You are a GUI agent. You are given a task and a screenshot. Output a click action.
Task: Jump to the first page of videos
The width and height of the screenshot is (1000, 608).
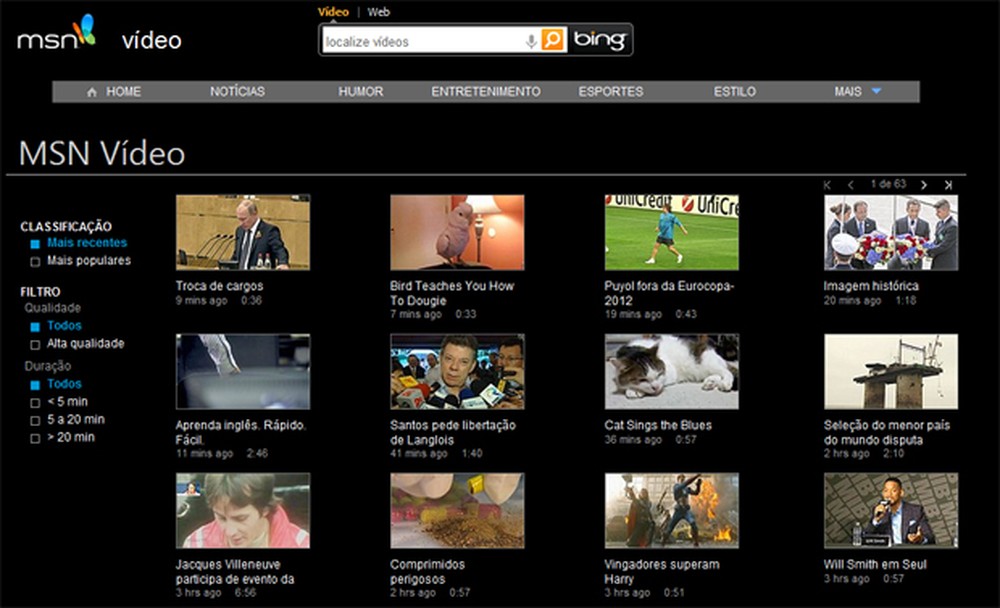click(827, 186)
